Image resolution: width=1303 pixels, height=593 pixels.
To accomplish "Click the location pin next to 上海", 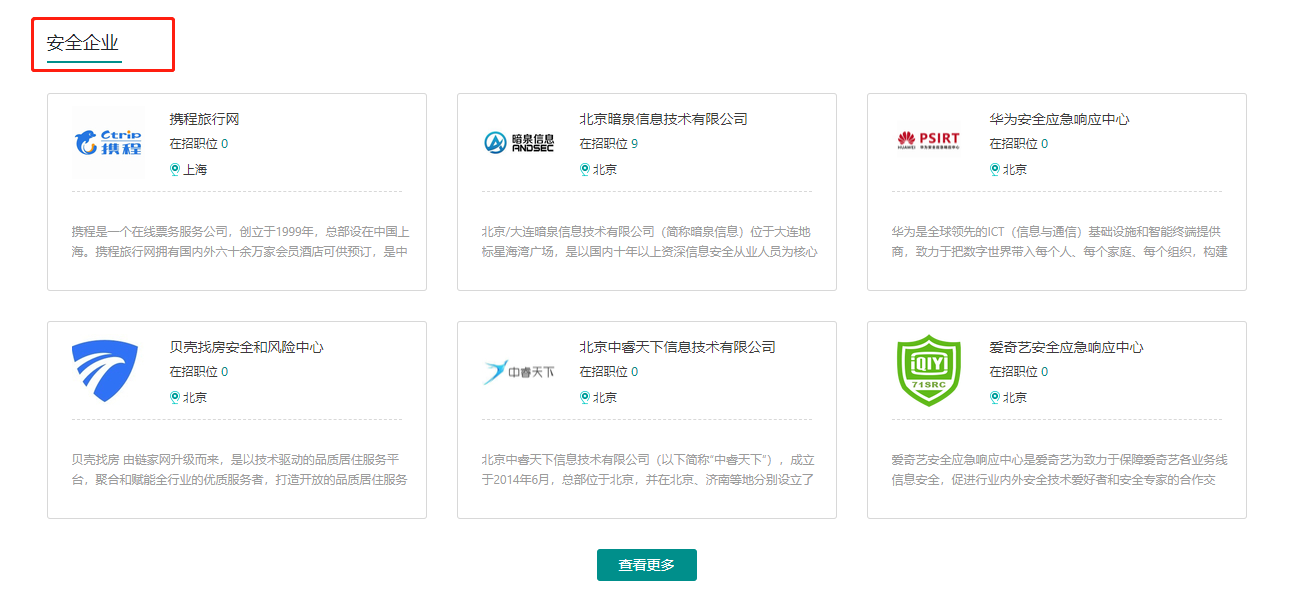I will [x=175, y=169].
